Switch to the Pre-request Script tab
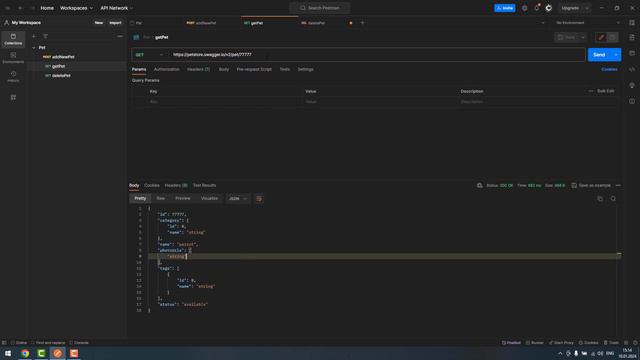 point(254,69)
